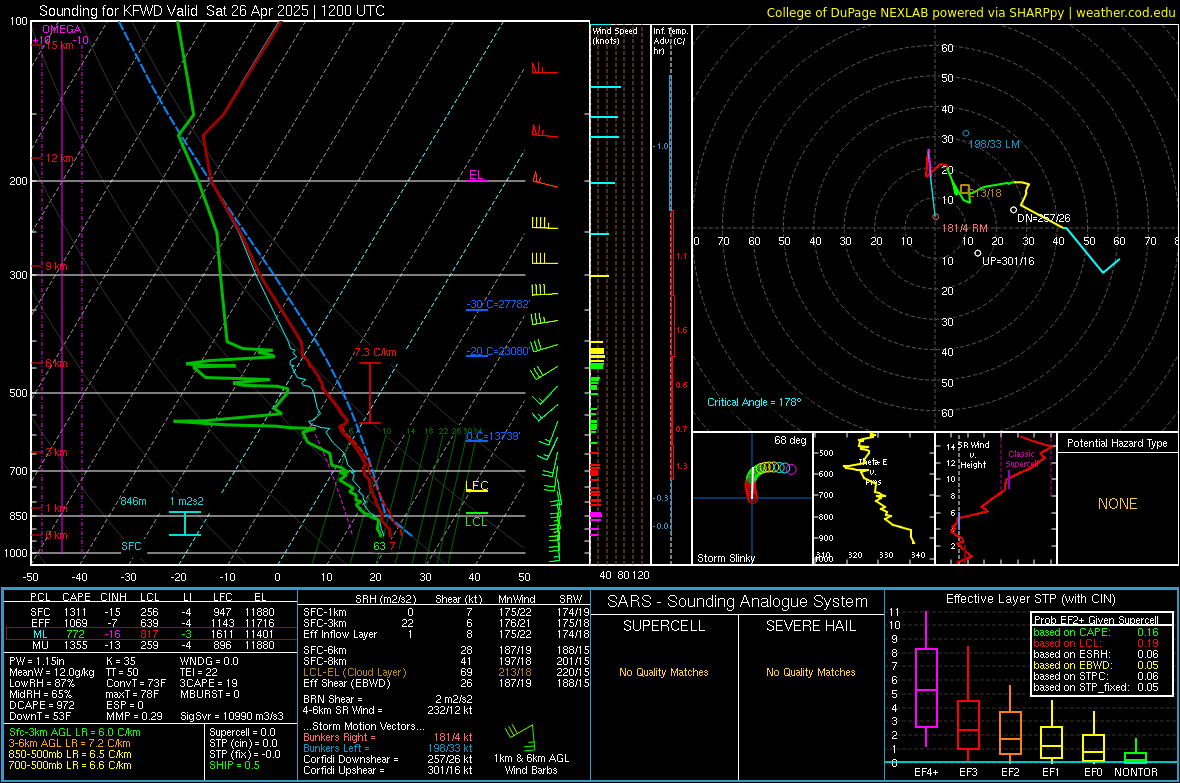This screenshot has height=783, width=1180.
Task: Click the green 'SHIP = 0.5' value
Action: [x=234, y=765]
